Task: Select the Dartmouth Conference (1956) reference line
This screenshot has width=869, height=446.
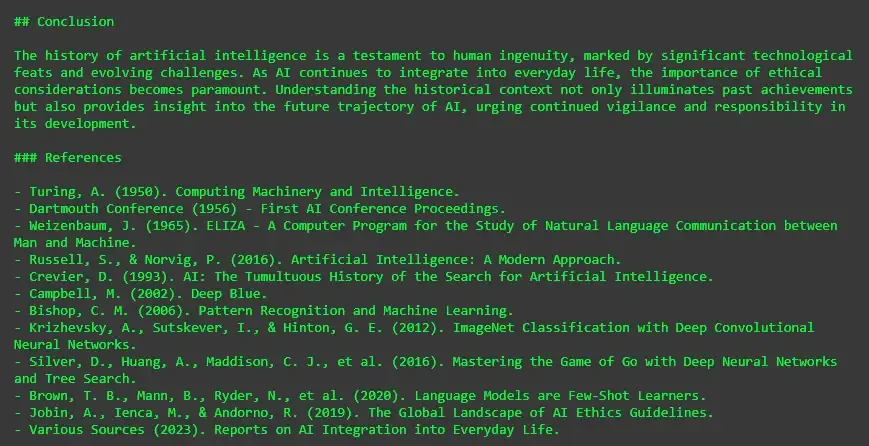Action: point(260,209)
